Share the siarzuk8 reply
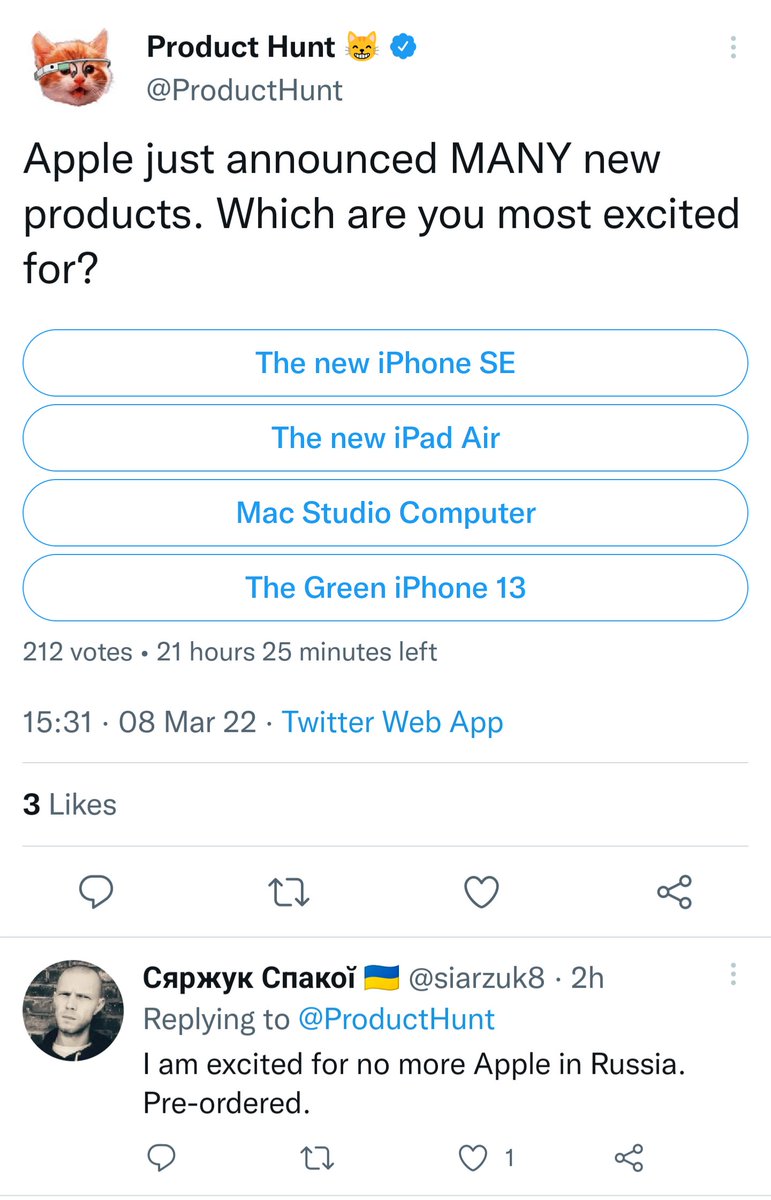This screenshot has width=771, height=1200. tap(628, 1158)
